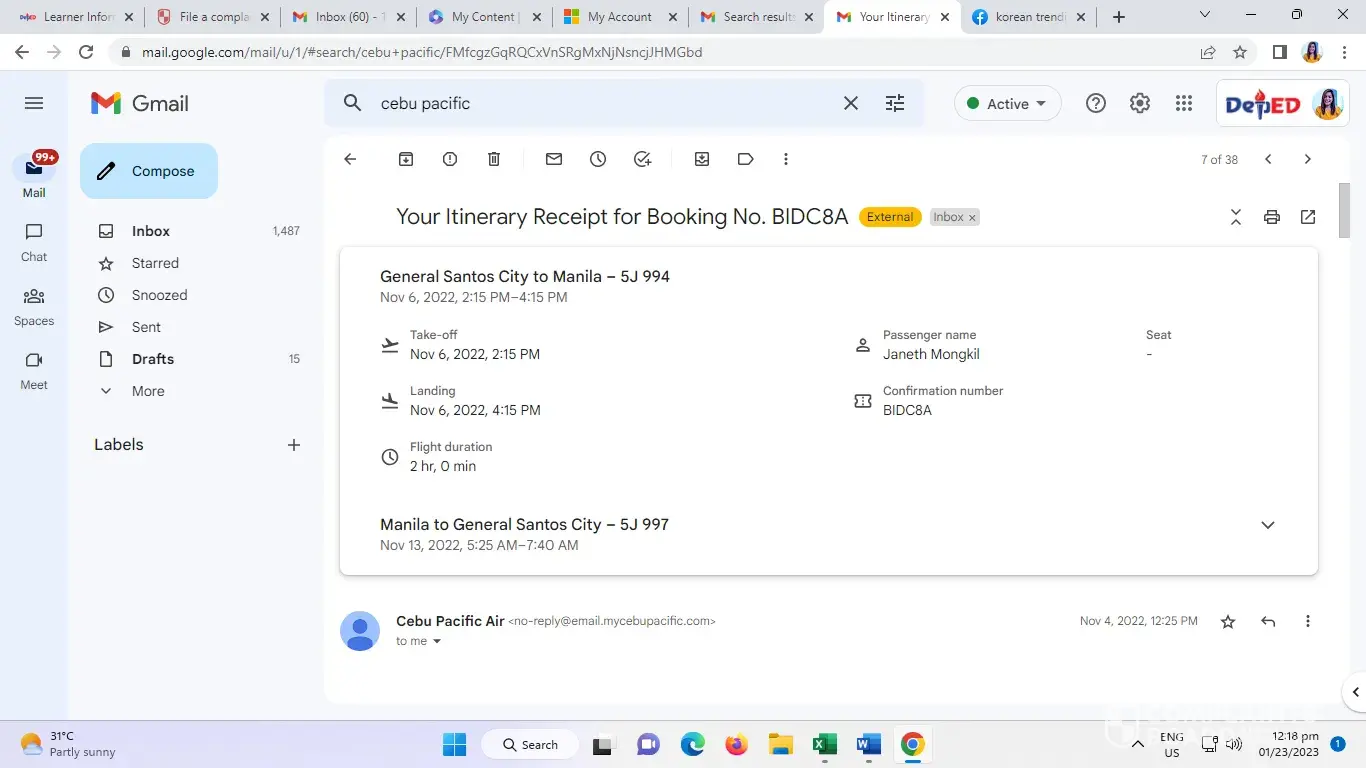
Task: Print the itinerary email
Action: [x=1272, y=217]
